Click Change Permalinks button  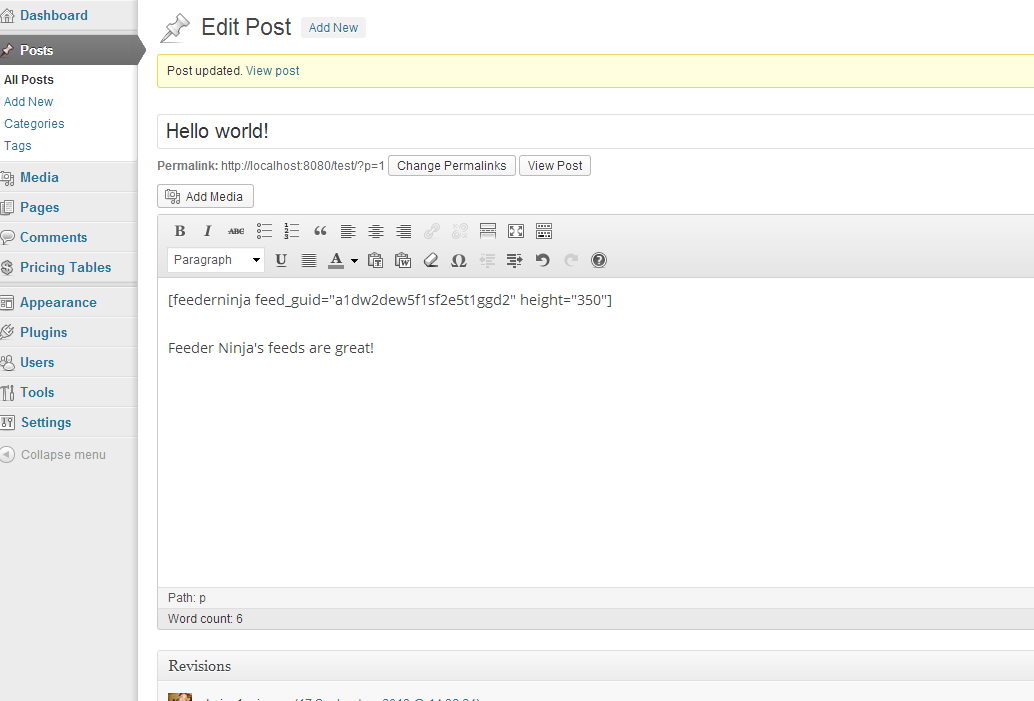452,166
